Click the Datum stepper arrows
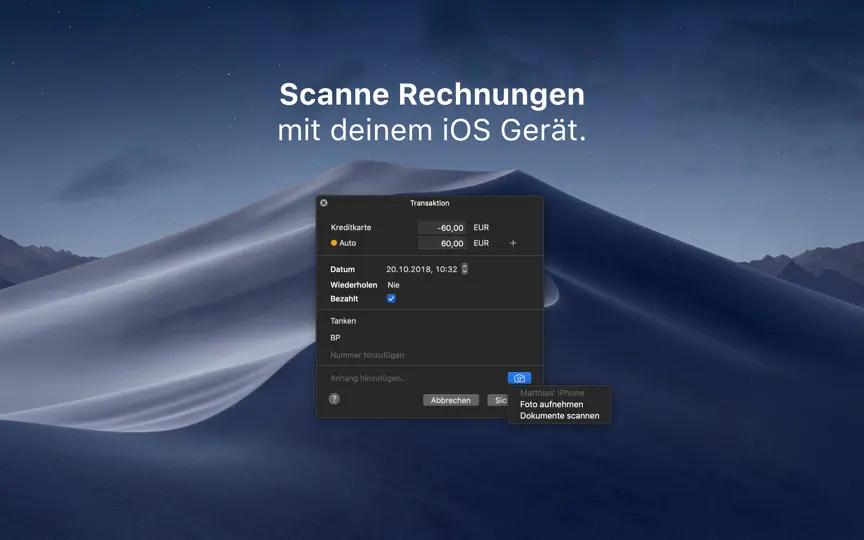 465,269
